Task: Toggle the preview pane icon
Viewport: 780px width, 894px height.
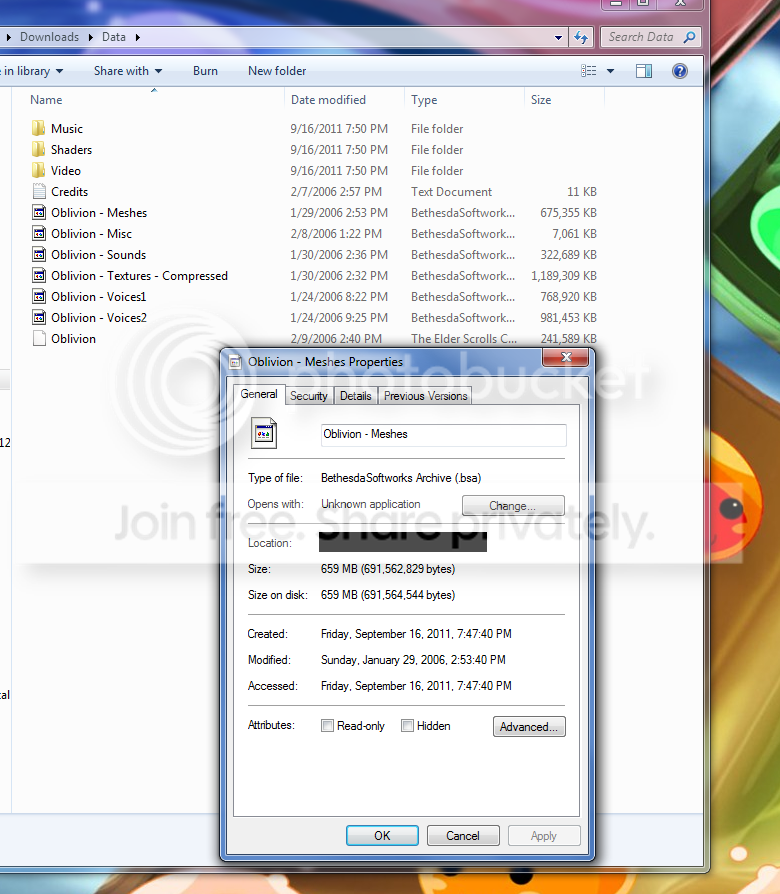Action: tap(644, 71)
